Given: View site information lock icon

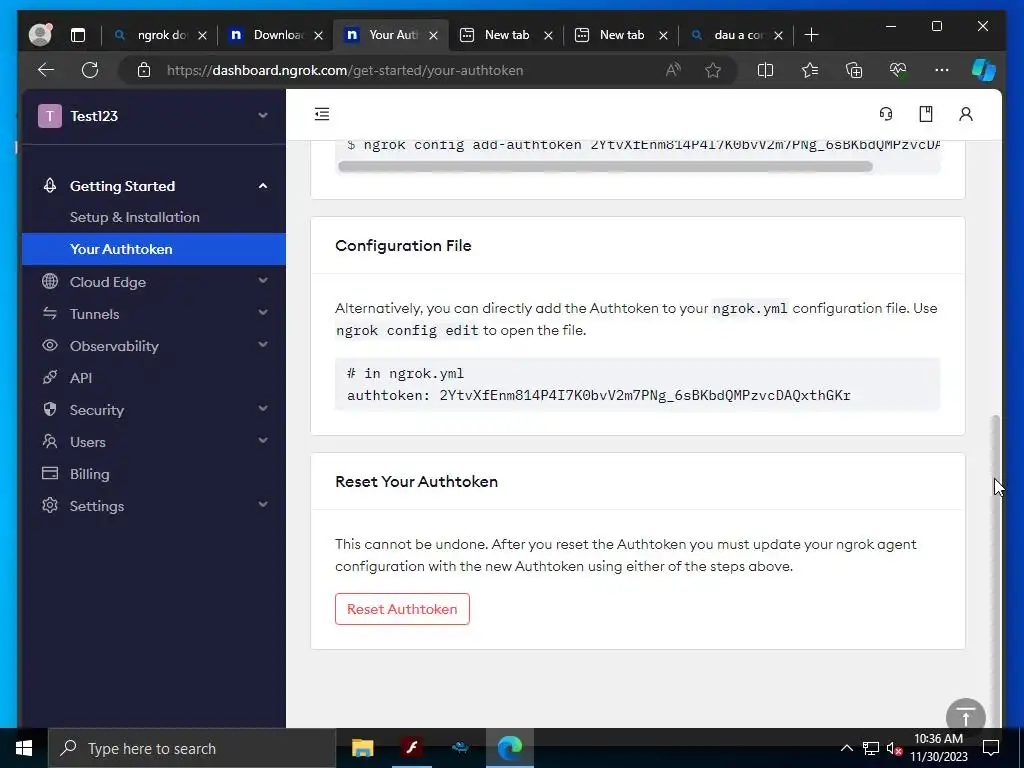Looking at the screenshot, I should [x=144, y=70].
